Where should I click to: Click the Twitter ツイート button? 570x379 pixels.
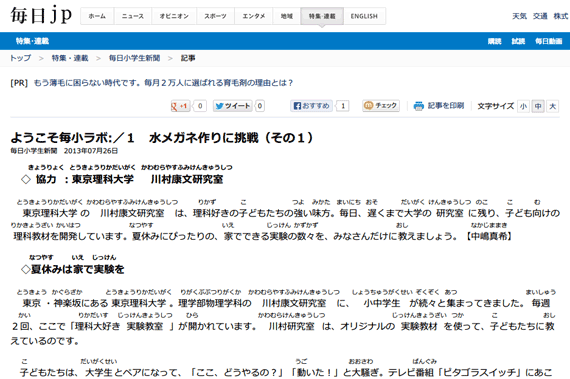[x=233, y=106]
